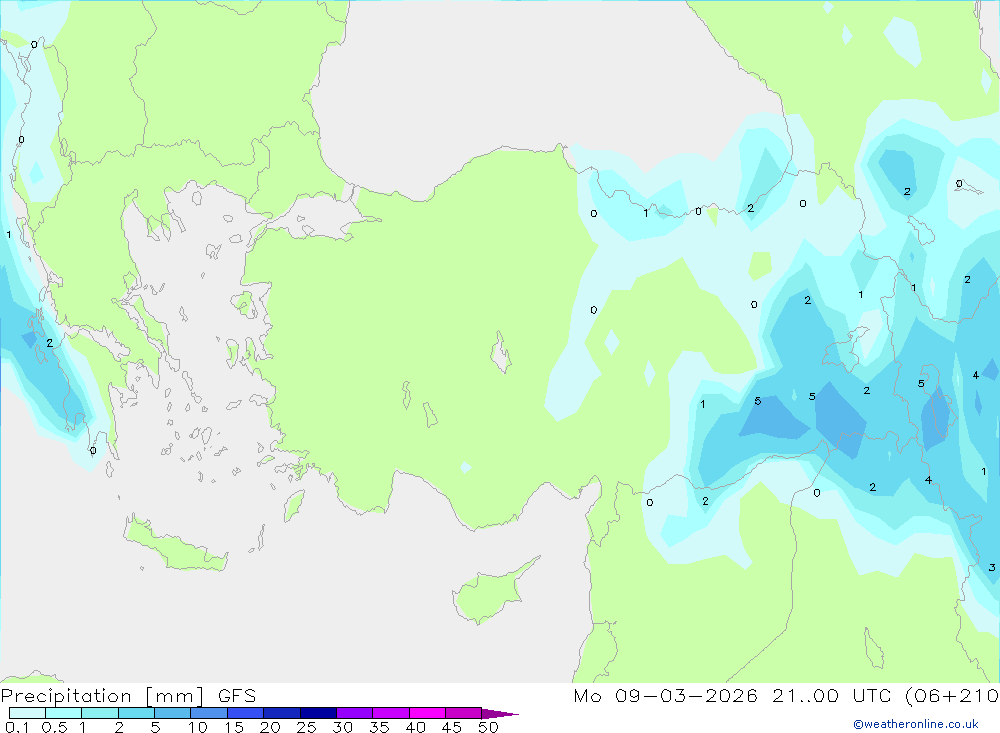Pick the 5–10 mm legend color segment
Screen dimensions: 1000x733
173,713
